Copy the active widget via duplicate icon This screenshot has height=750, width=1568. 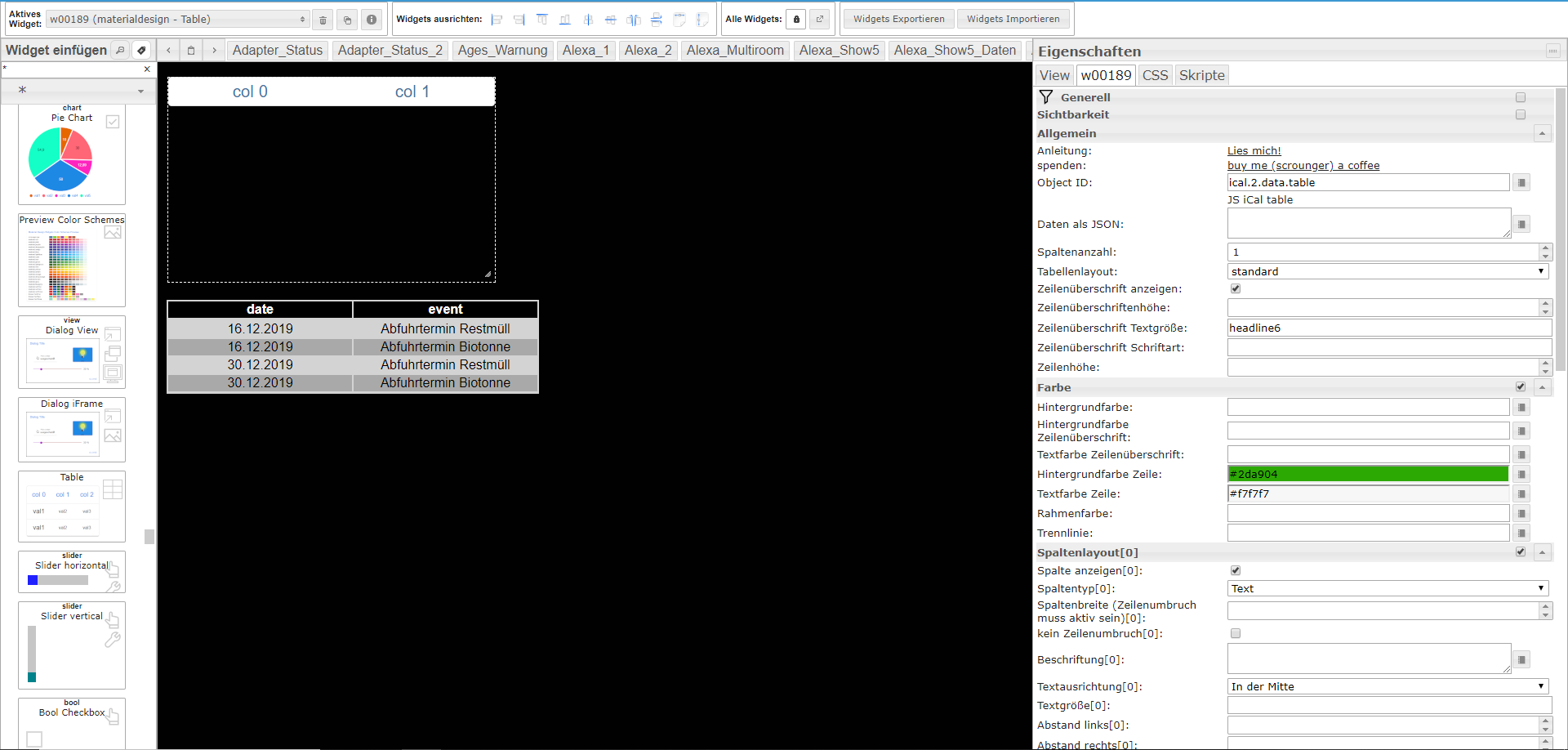coord(347,20)
